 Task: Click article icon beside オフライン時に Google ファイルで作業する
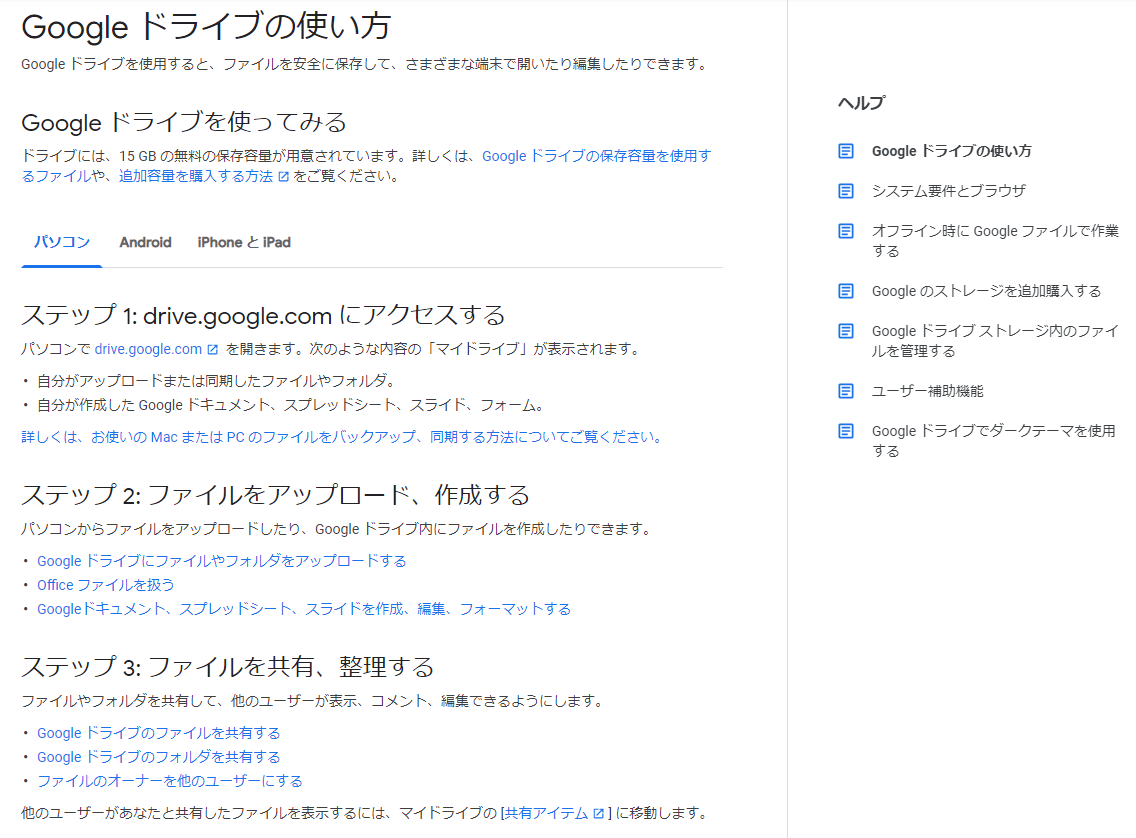tap(845, 231)
